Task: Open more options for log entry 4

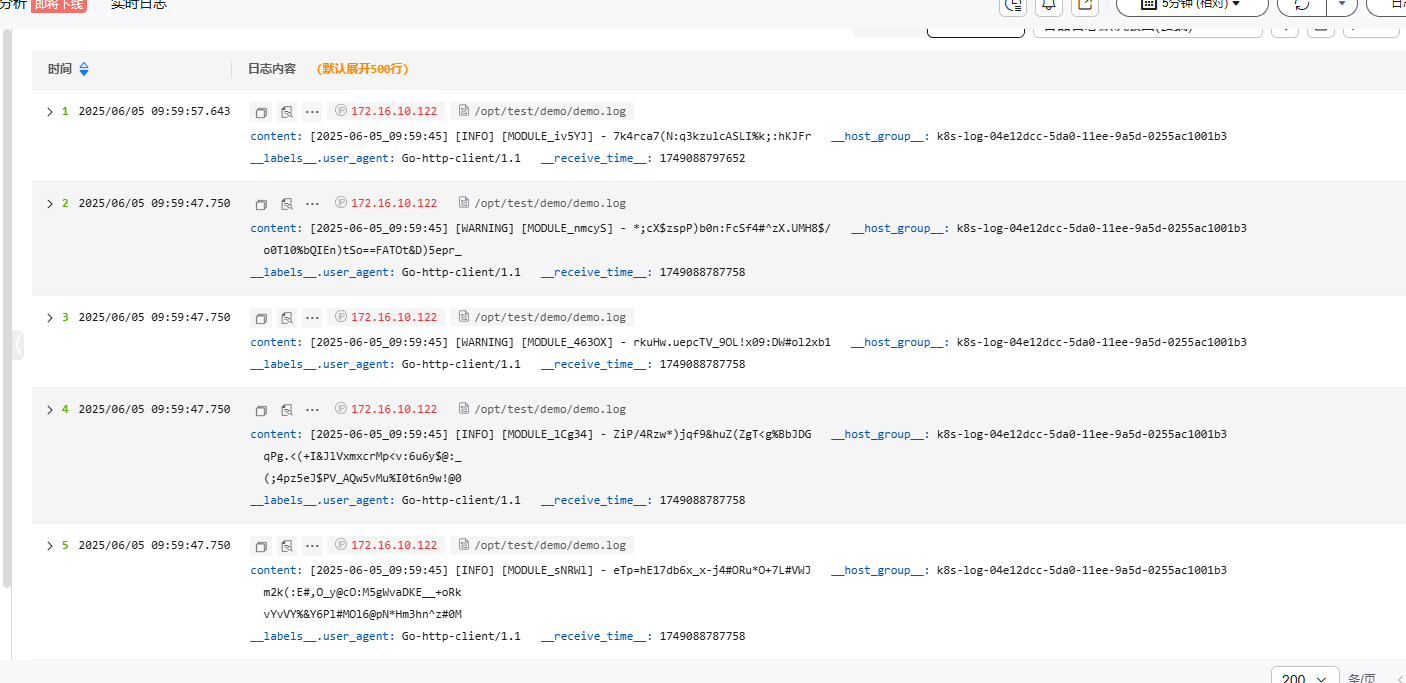Action: 313,410
